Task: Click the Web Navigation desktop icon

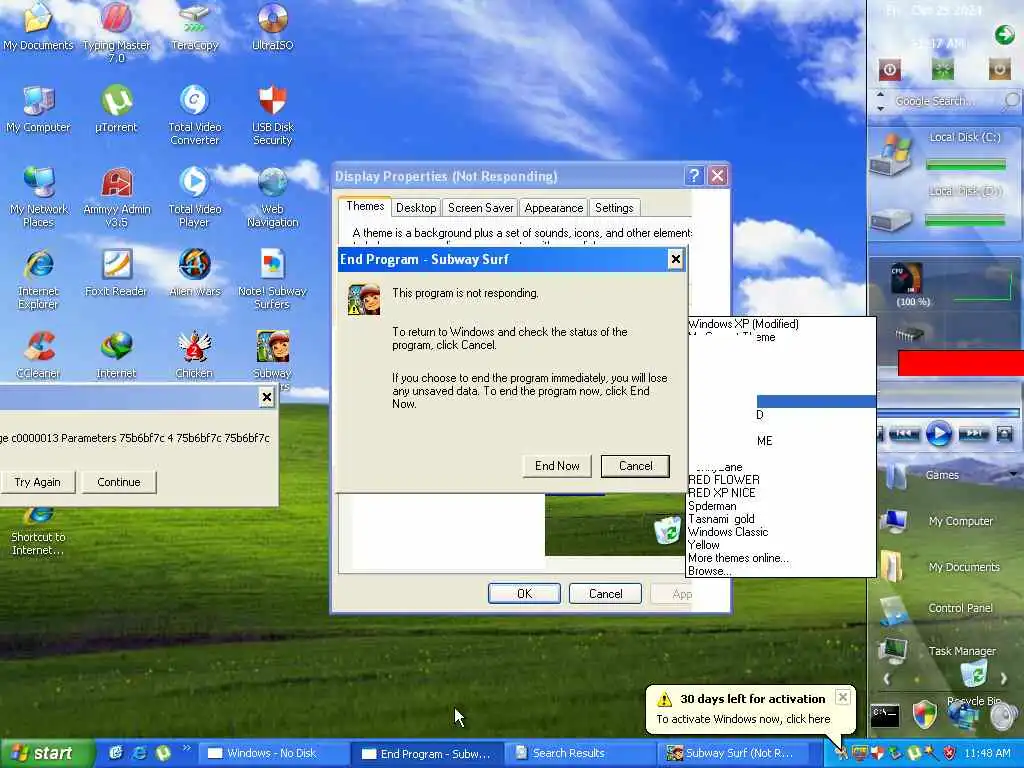Action: click(272, 197)
